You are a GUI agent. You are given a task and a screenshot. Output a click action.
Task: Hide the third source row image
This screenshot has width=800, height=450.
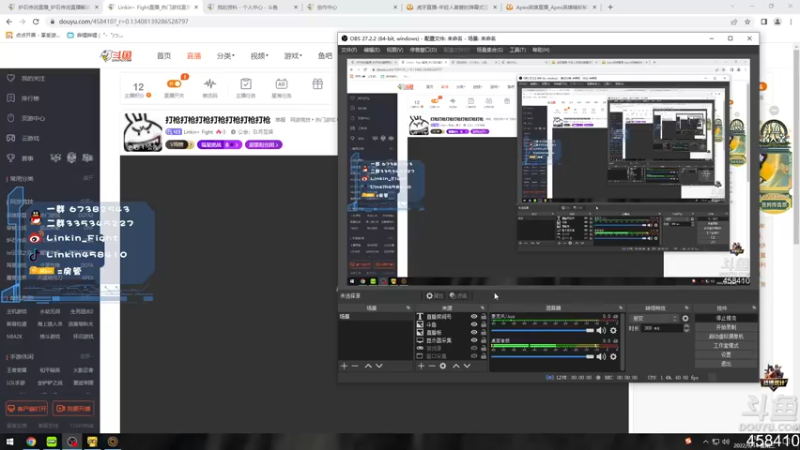pyautogui.click(x=473, y=333)
